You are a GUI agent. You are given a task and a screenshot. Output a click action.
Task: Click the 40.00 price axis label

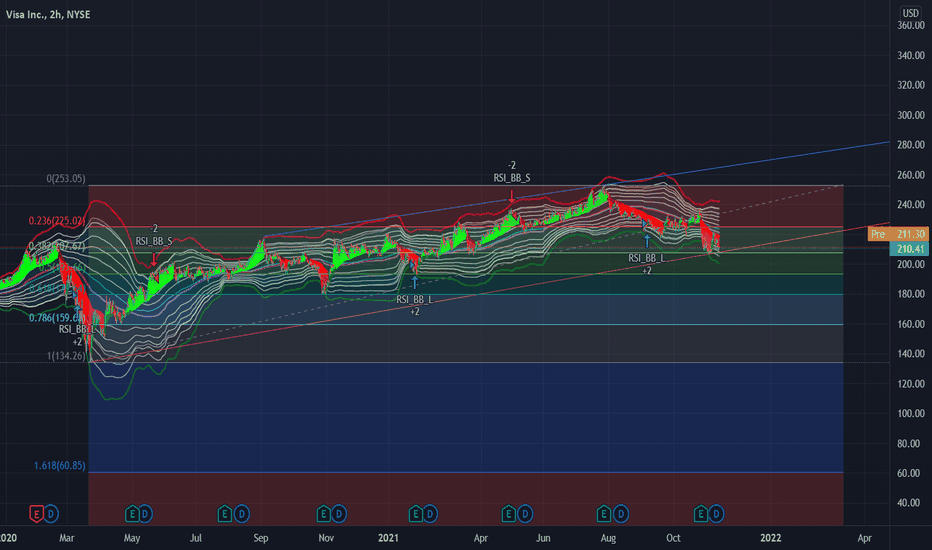909,503
